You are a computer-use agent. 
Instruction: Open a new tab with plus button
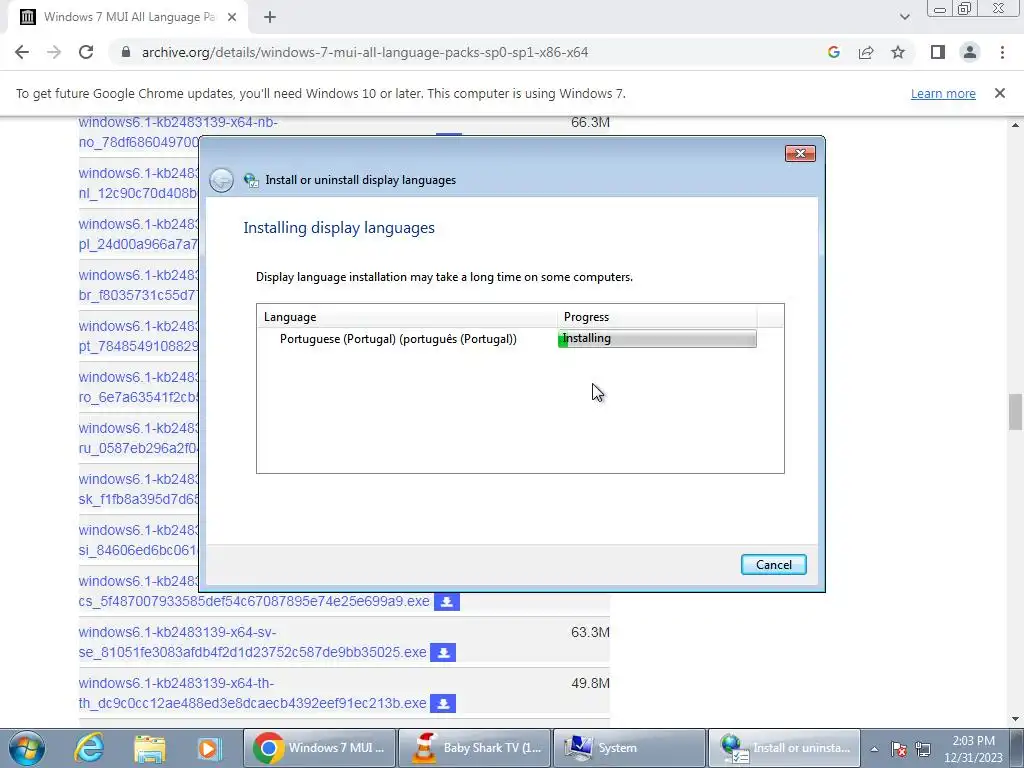270,17
